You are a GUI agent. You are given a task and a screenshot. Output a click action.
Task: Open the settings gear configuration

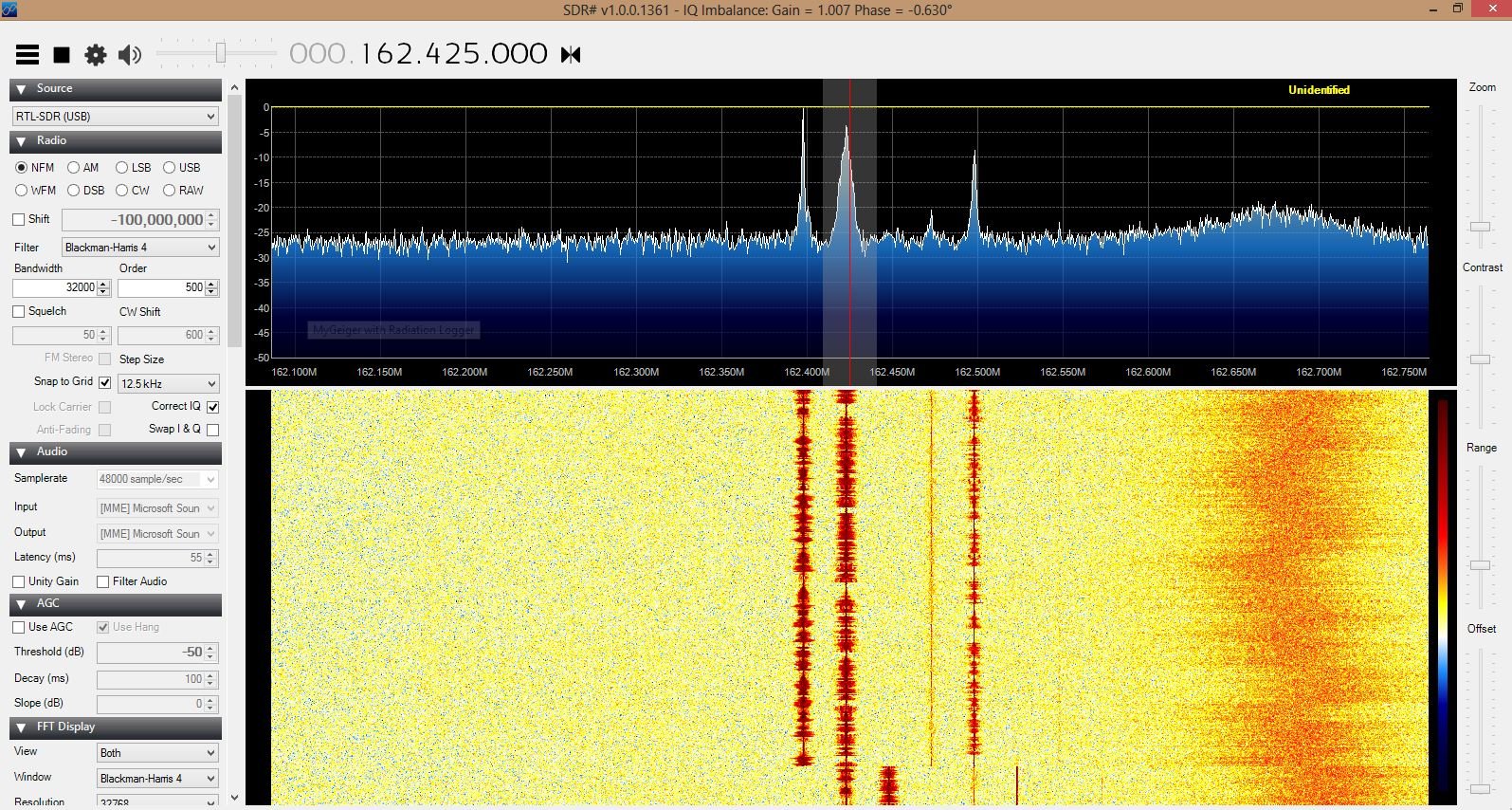[96, 55]
